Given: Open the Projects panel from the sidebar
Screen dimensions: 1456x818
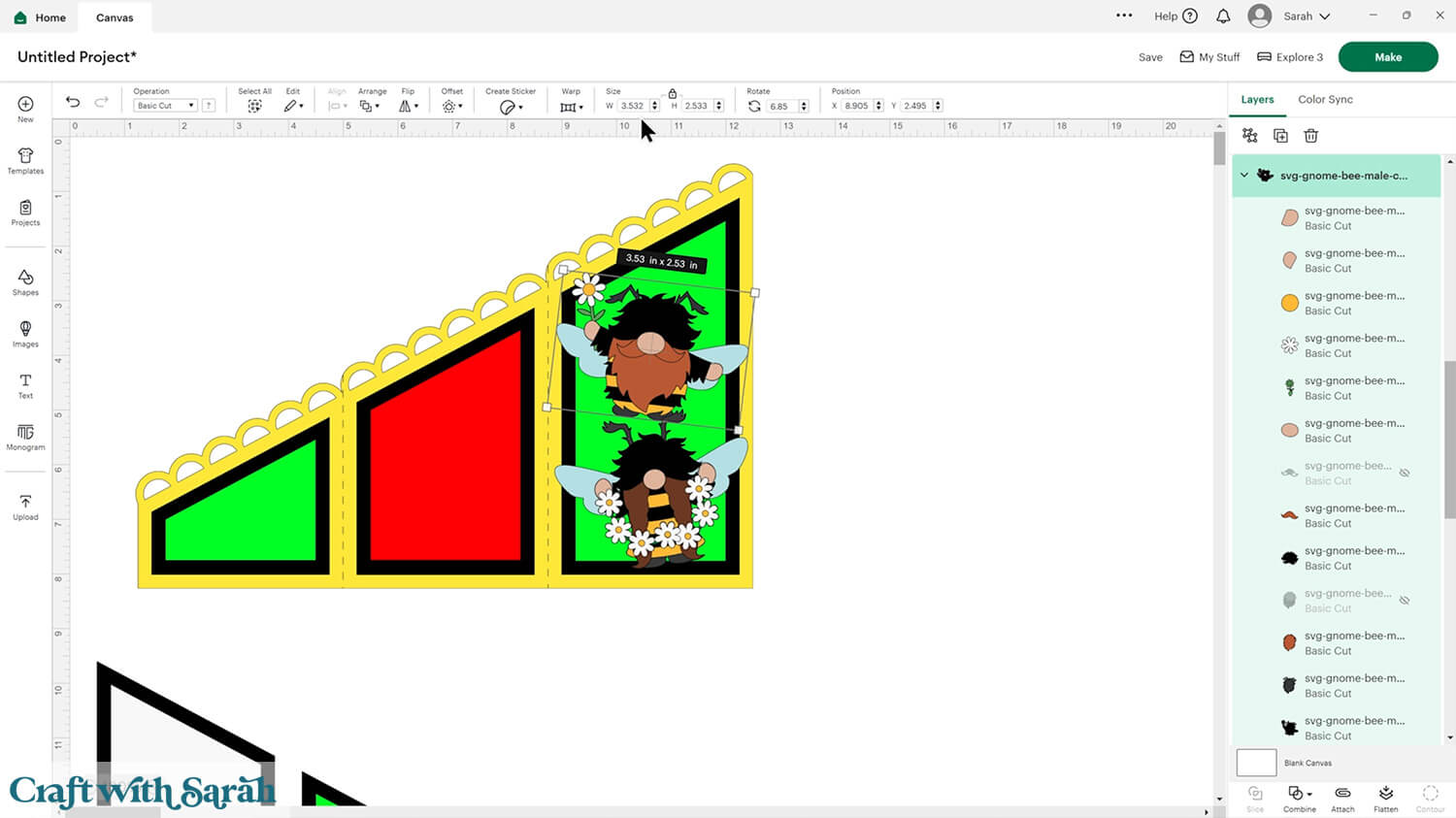Looking at the screenshot, I should click(25, 213).
